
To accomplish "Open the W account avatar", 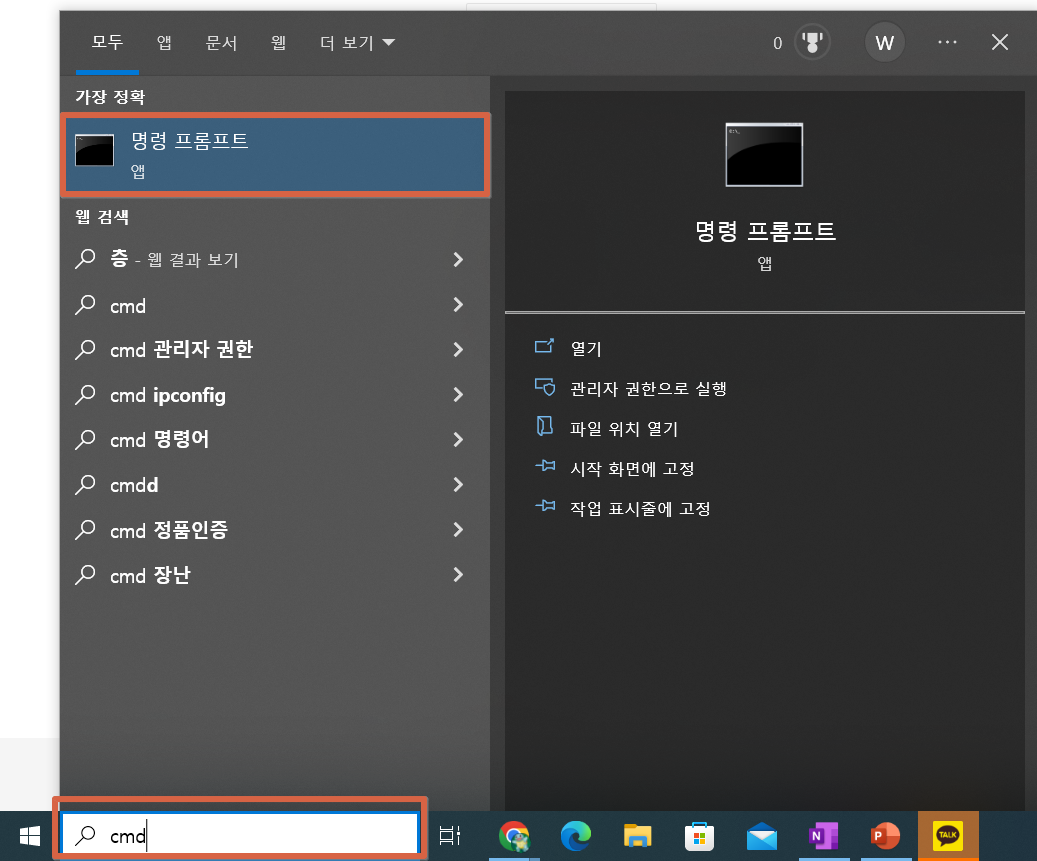I will tap(884, 43).
